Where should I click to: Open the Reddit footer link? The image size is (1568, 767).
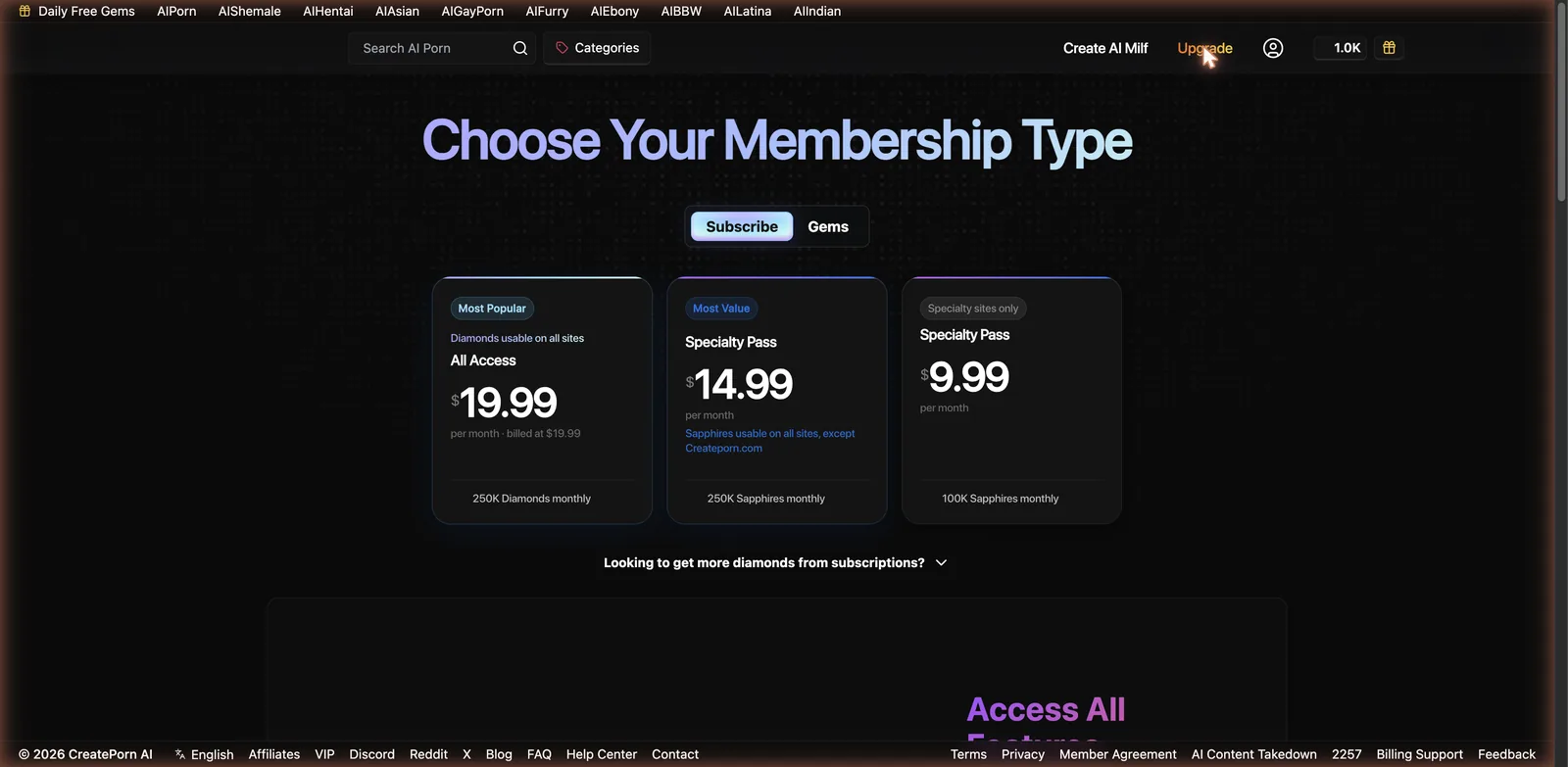428,754
